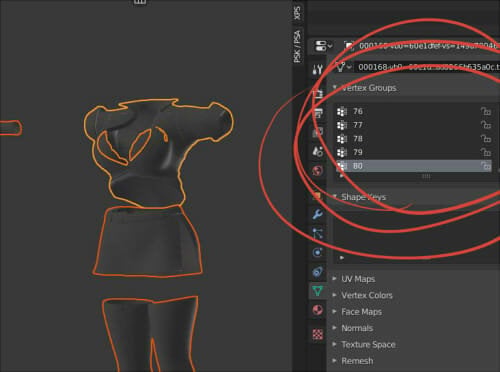Open the Output properties tab
This screenshot has width=500, height=372.
(x=318, y=113)
